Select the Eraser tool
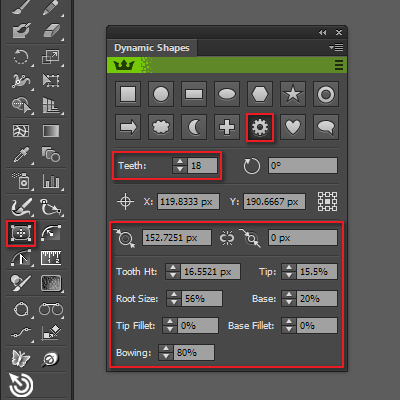Screen dimensions: 400x400 tap(51, 31)
